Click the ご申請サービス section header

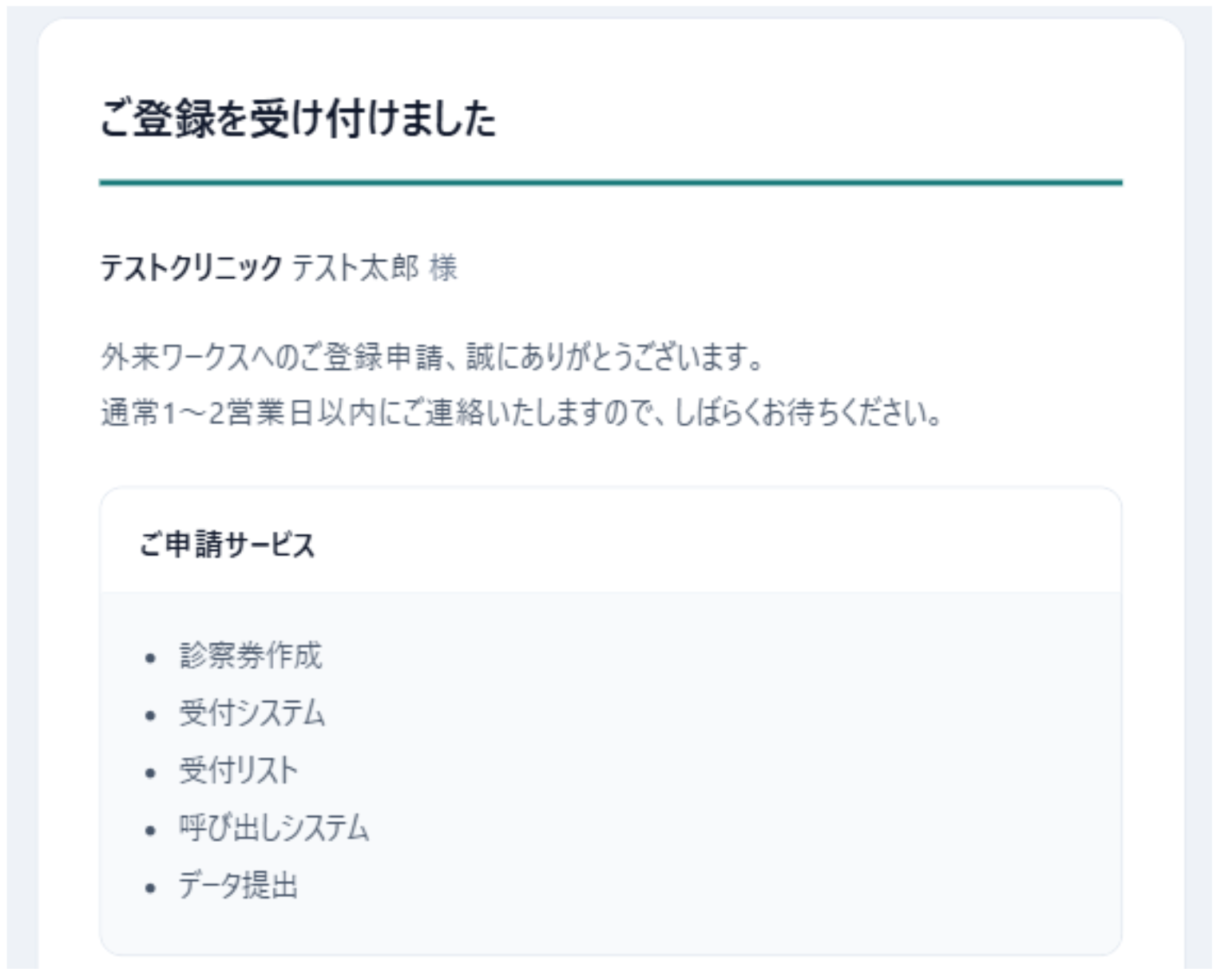tap(227, 545)
